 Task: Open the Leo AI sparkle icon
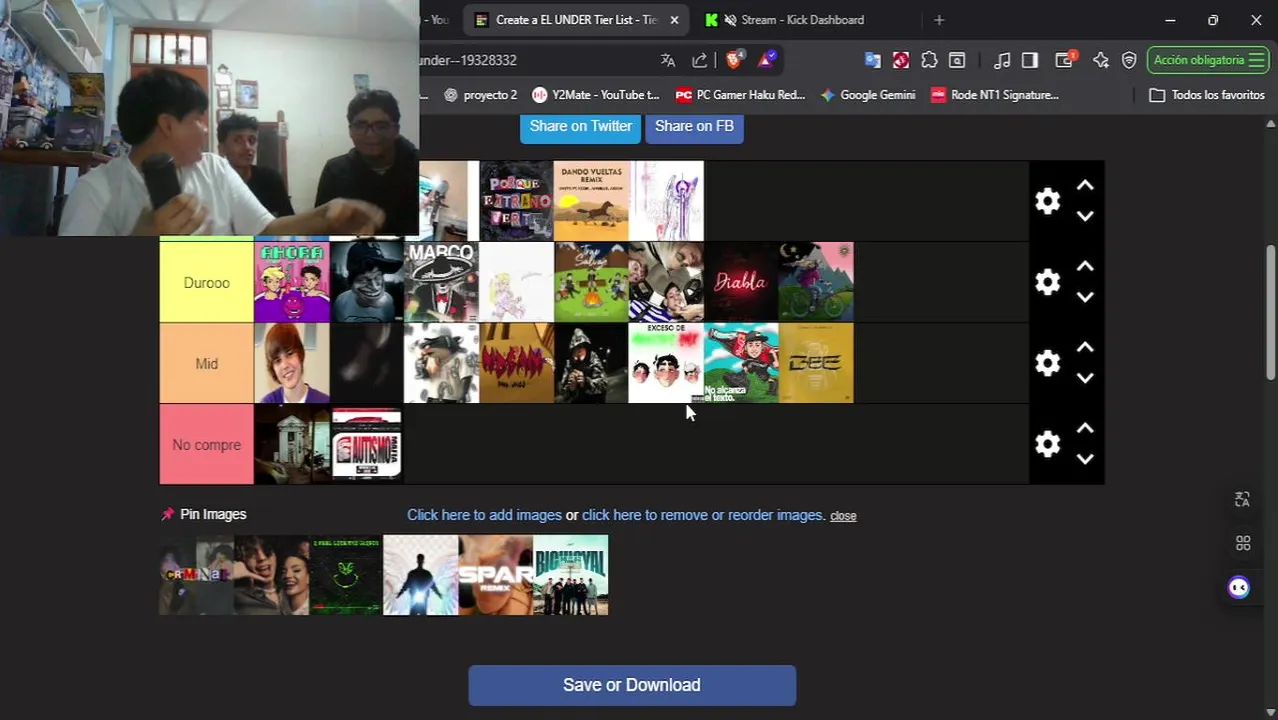[x=1101, y=60]
